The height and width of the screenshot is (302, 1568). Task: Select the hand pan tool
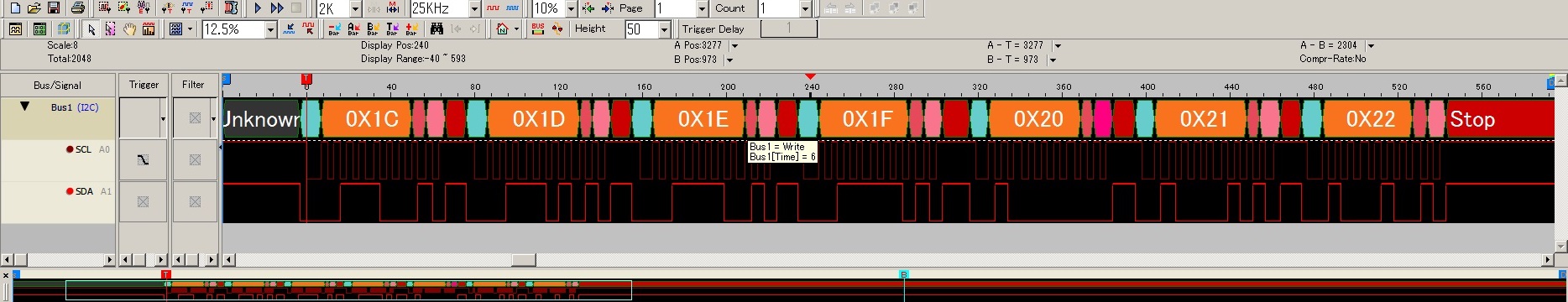coord(130,29)
